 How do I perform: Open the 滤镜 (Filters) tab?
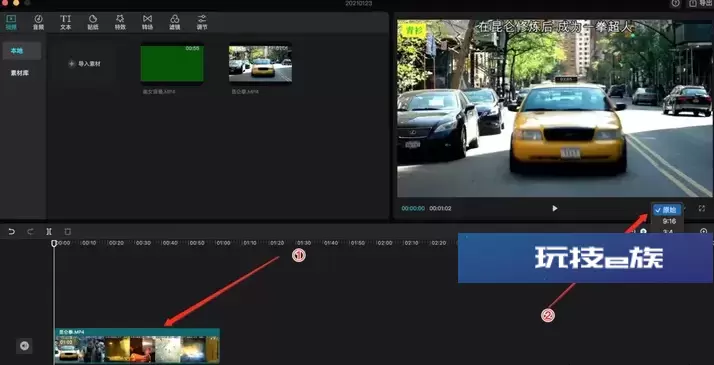pyautogui.click(x=175, y=22)
